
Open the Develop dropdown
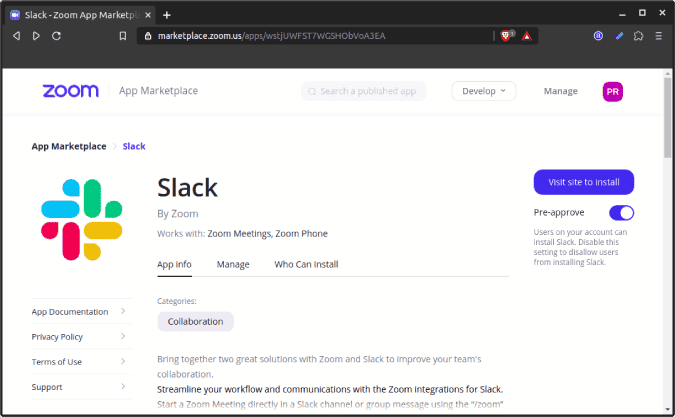tap(483, 91)
